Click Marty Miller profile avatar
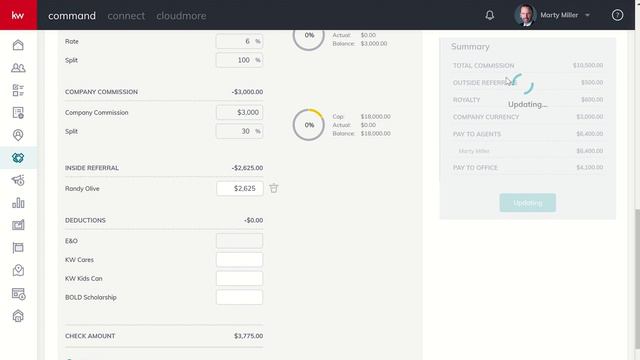640x360 pixels. (525, 15)
